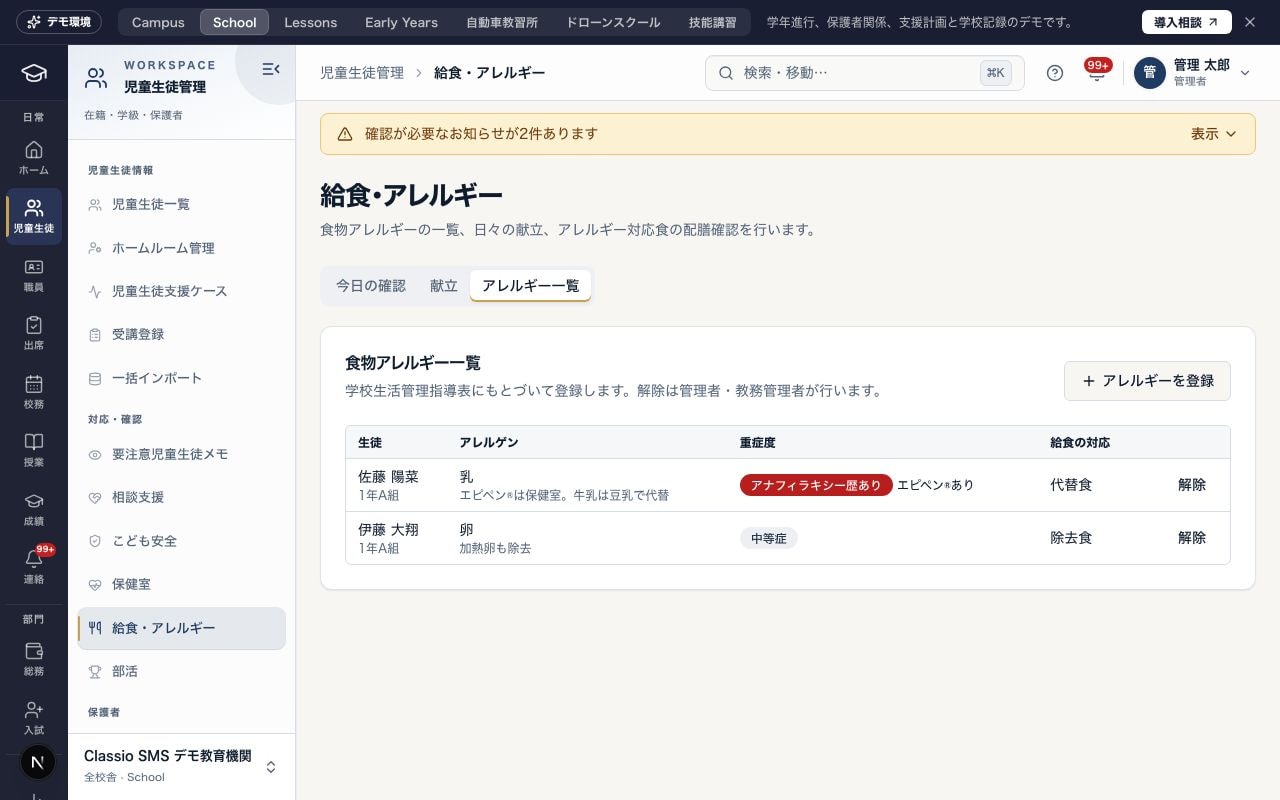The image size is (1280, 800).
Task: Open the Classio SMS organization switcher
Action: pyautogui.click(x=181, y=766)
